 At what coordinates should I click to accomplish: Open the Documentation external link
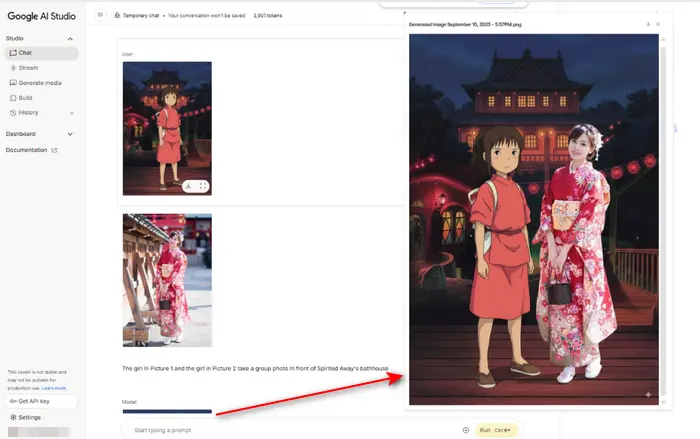click(x=31, y=150)
